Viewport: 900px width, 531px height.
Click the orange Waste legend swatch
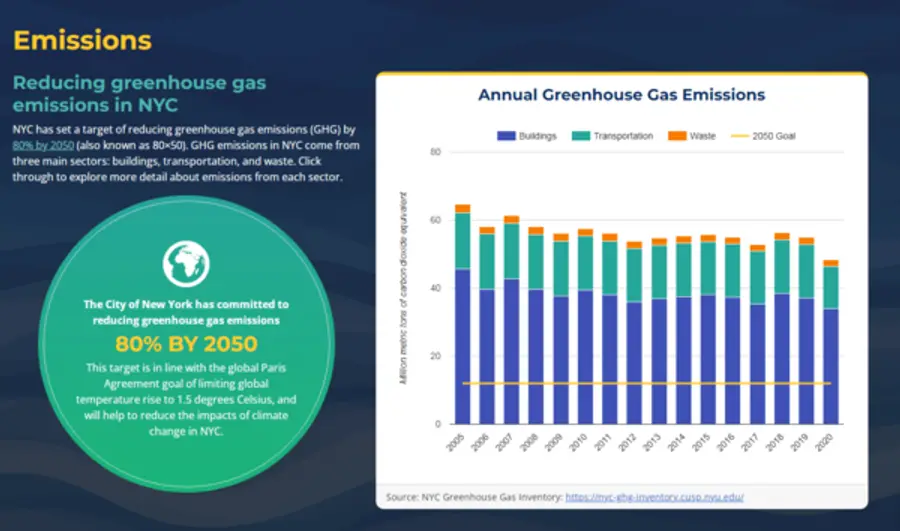point(677,136)
